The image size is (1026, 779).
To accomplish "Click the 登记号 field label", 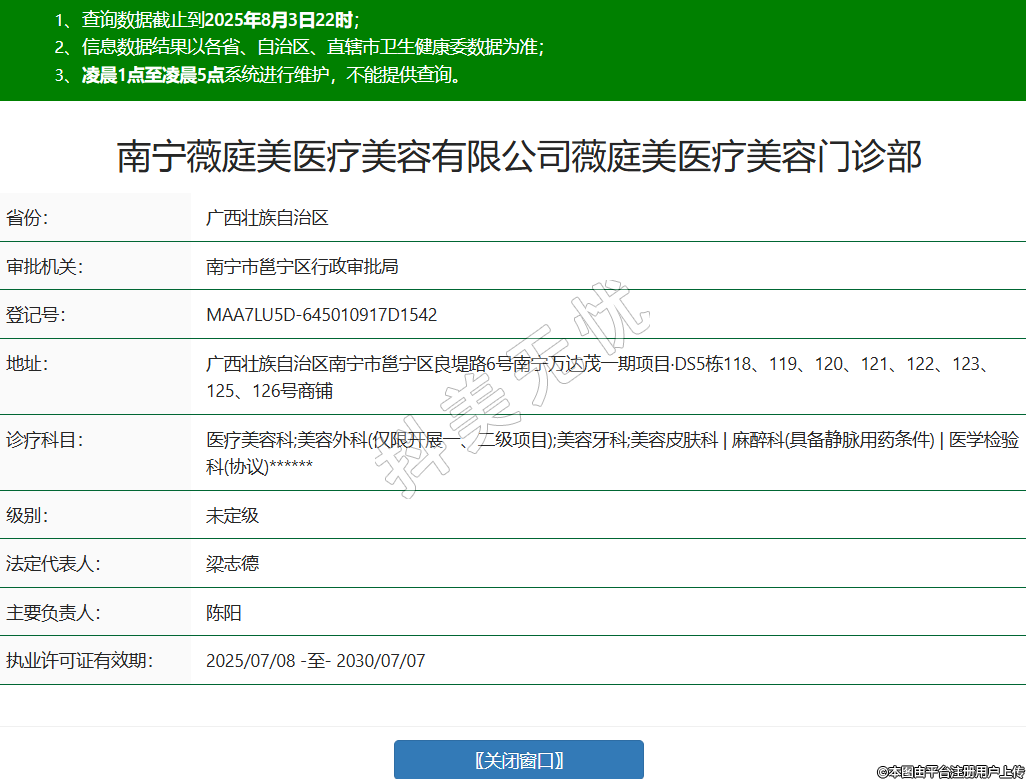I will click(35, 315).
